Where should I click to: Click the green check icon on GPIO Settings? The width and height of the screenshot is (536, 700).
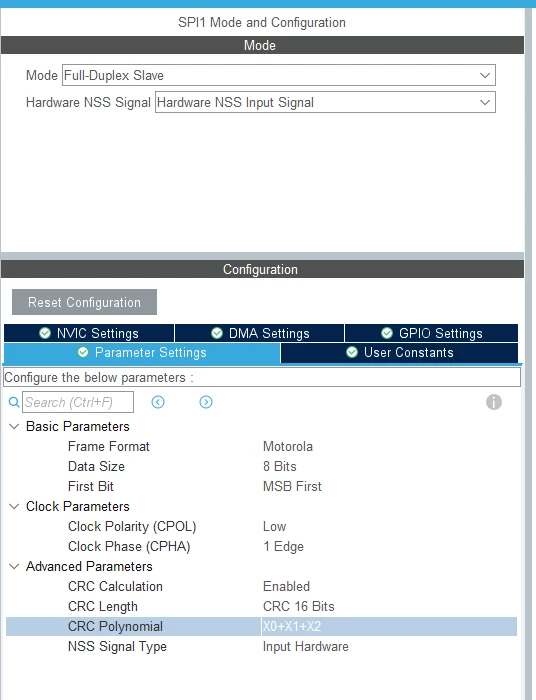tap(387, 333)
